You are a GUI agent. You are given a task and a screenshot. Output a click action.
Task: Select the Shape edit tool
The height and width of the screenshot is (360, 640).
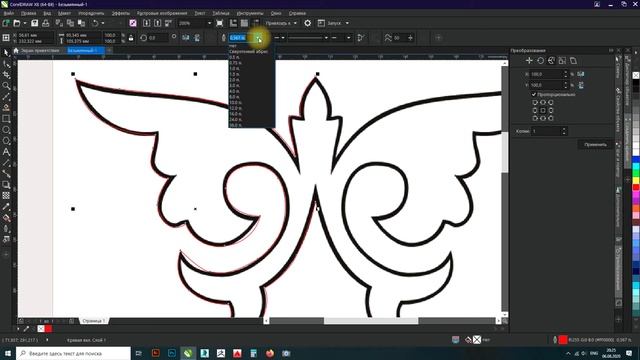click(6, 64)
